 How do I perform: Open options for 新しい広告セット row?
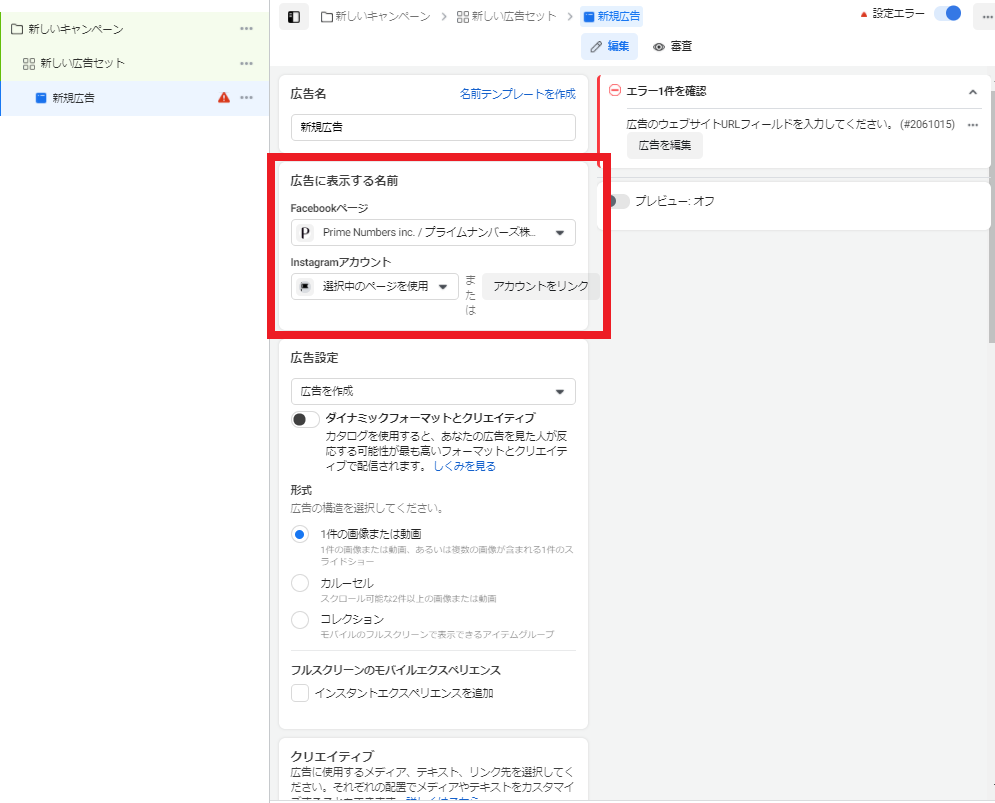pyautogui.click(x=247, y=63)
